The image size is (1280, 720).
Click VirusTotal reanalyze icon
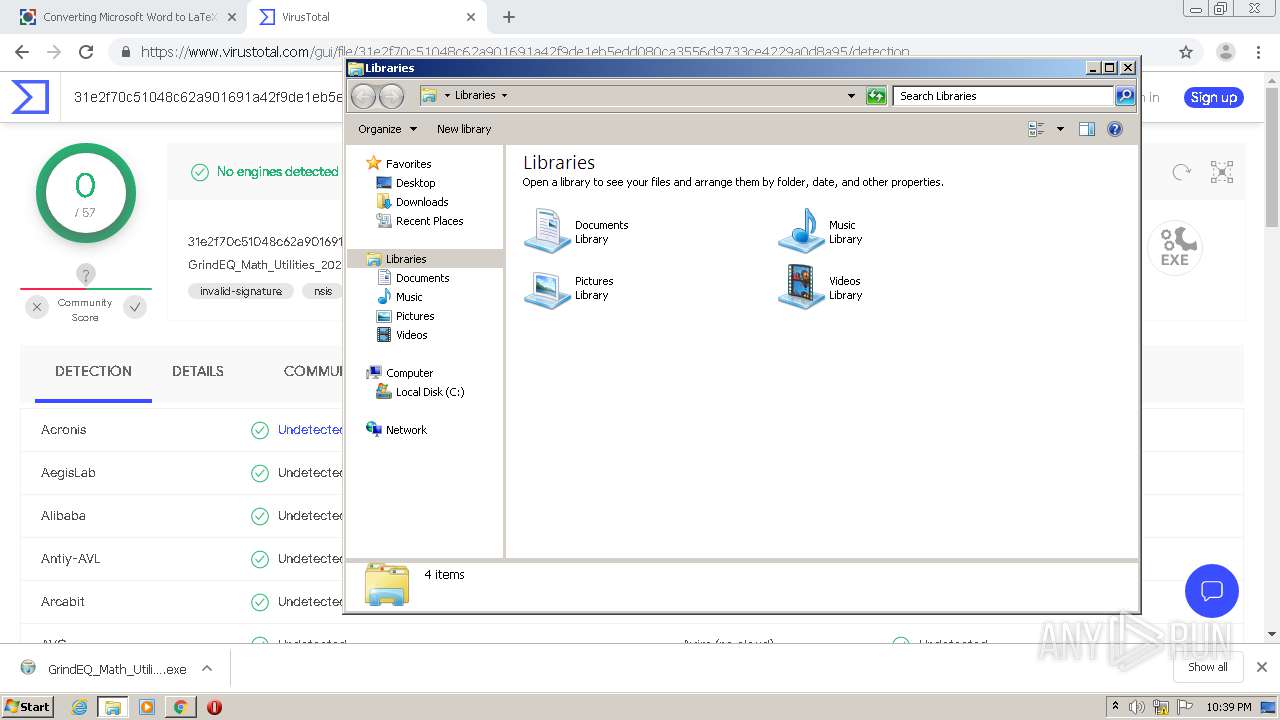1181,172
